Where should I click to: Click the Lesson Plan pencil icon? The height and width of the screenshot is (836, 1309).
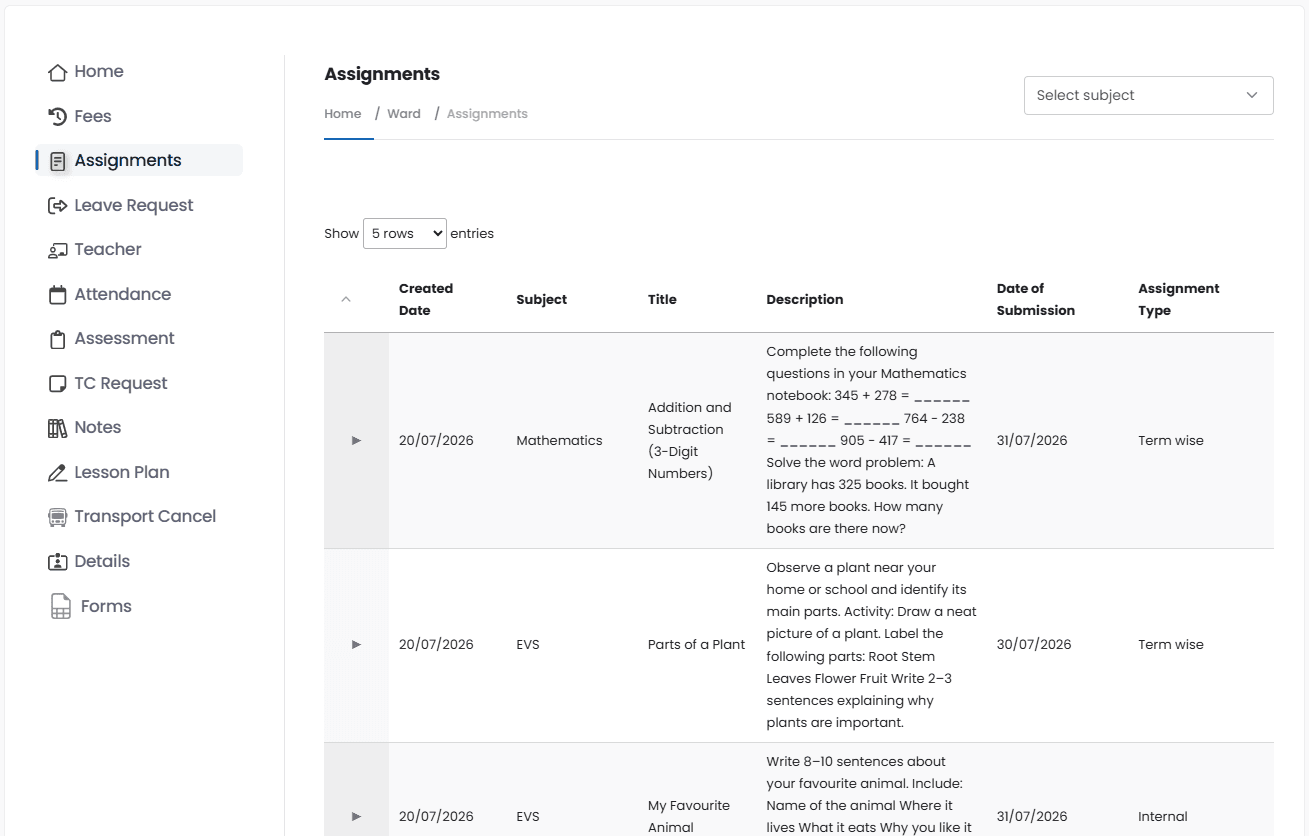coord(58,472)
